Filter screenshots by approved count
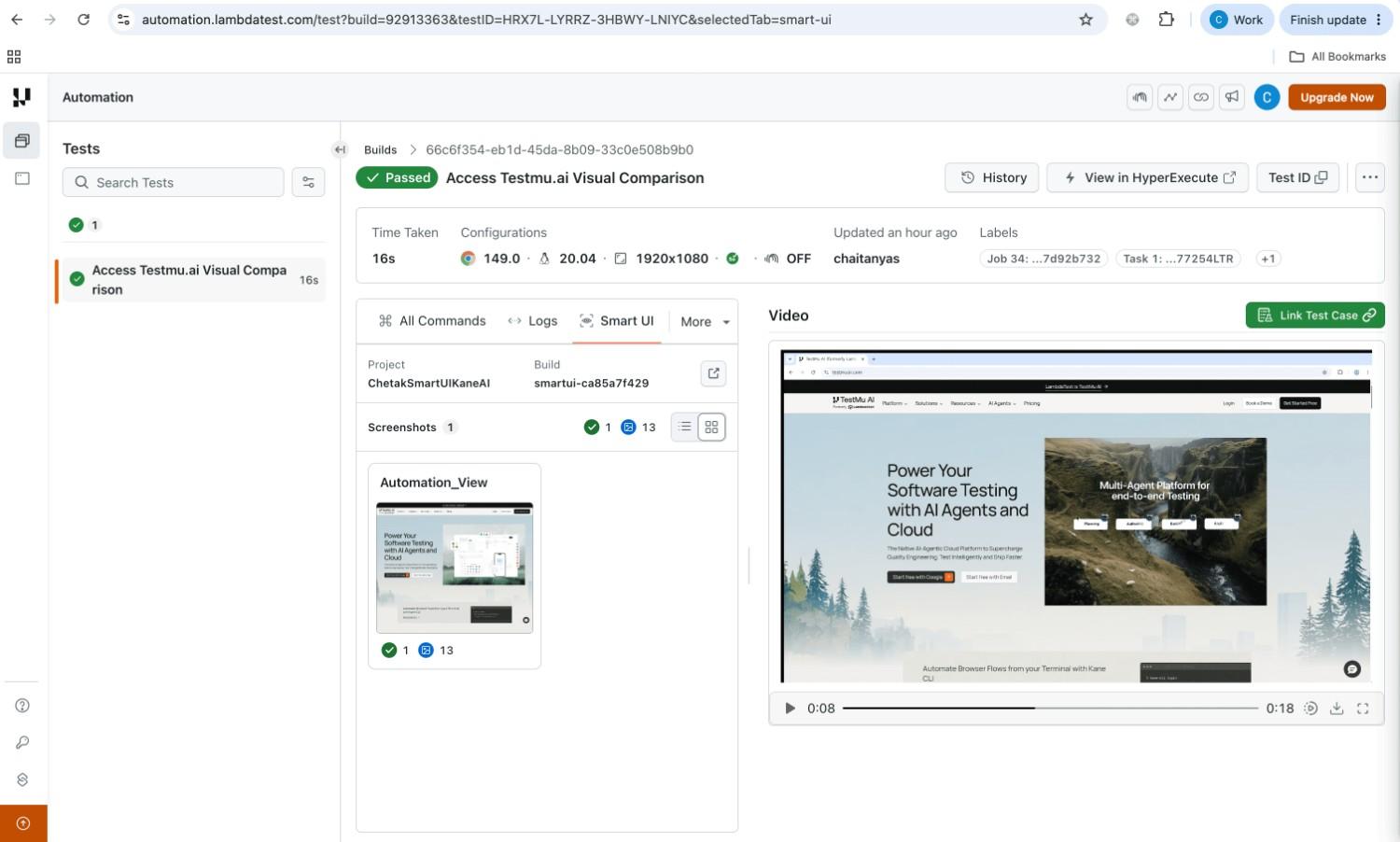The image size is (1400, 842). (x=597, y=428)
